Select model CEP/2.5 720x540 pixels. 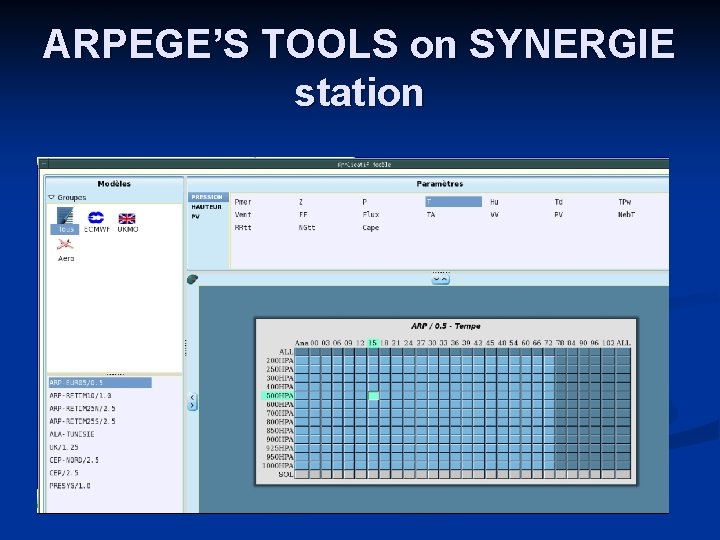click(x=64, y=472)
